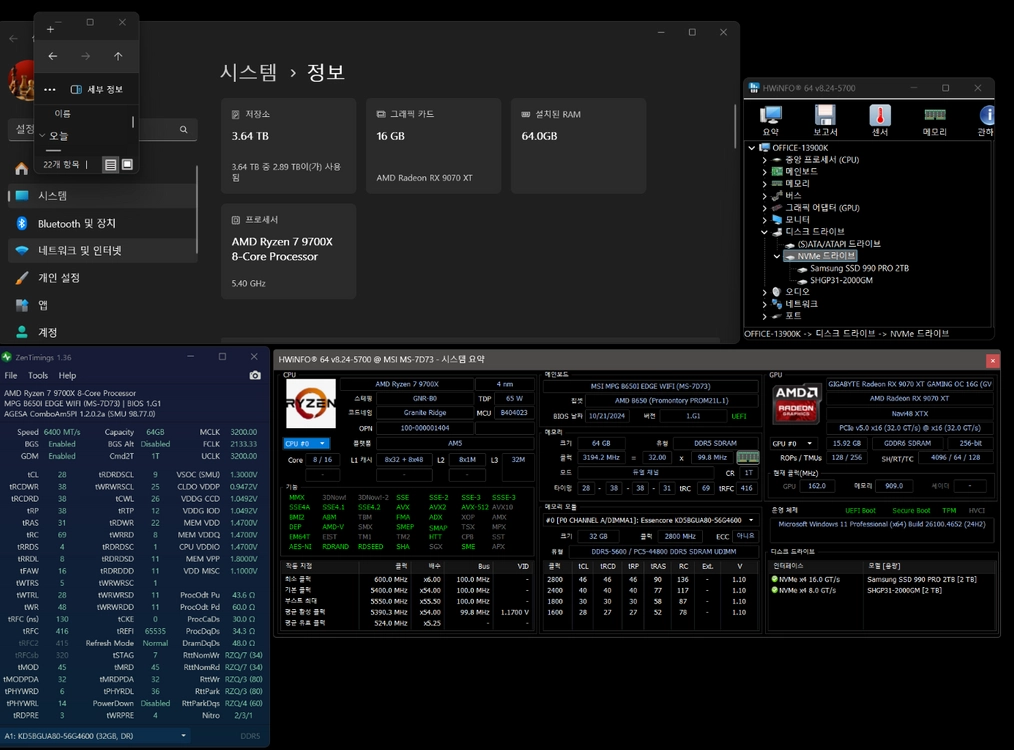The height and width of the screenshot is (750, 1014).
Task: Select 모니터 tree item in HWiNFO
Action: pos(797,220)
